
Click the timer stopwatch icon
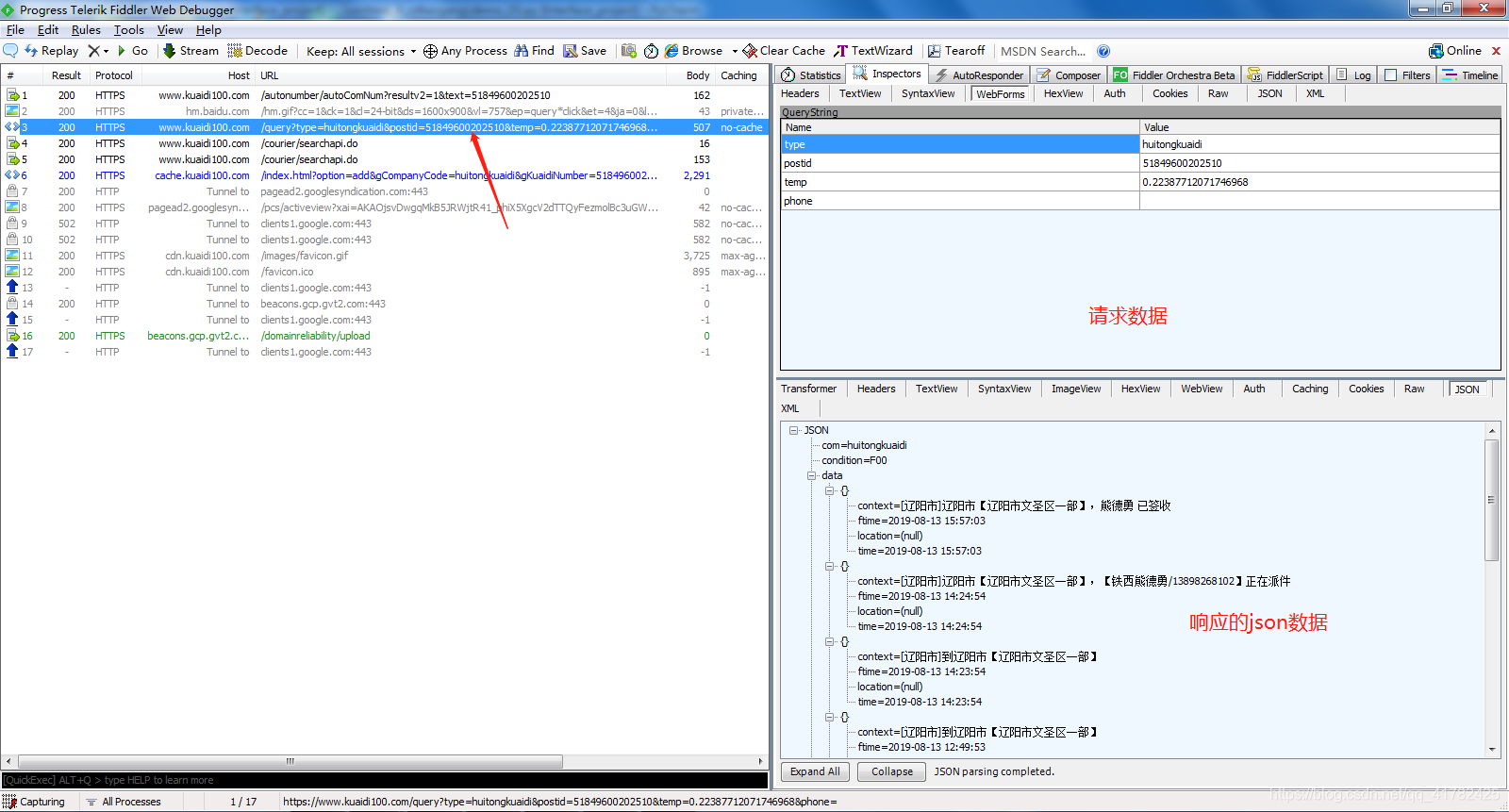click(x=651, y=51)
